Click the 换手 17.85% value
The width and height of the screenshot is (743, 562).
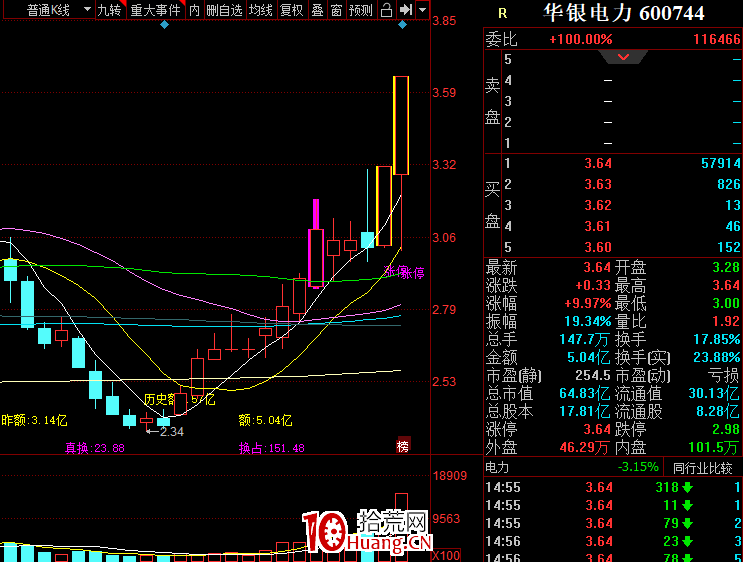[x=716, y=339]
